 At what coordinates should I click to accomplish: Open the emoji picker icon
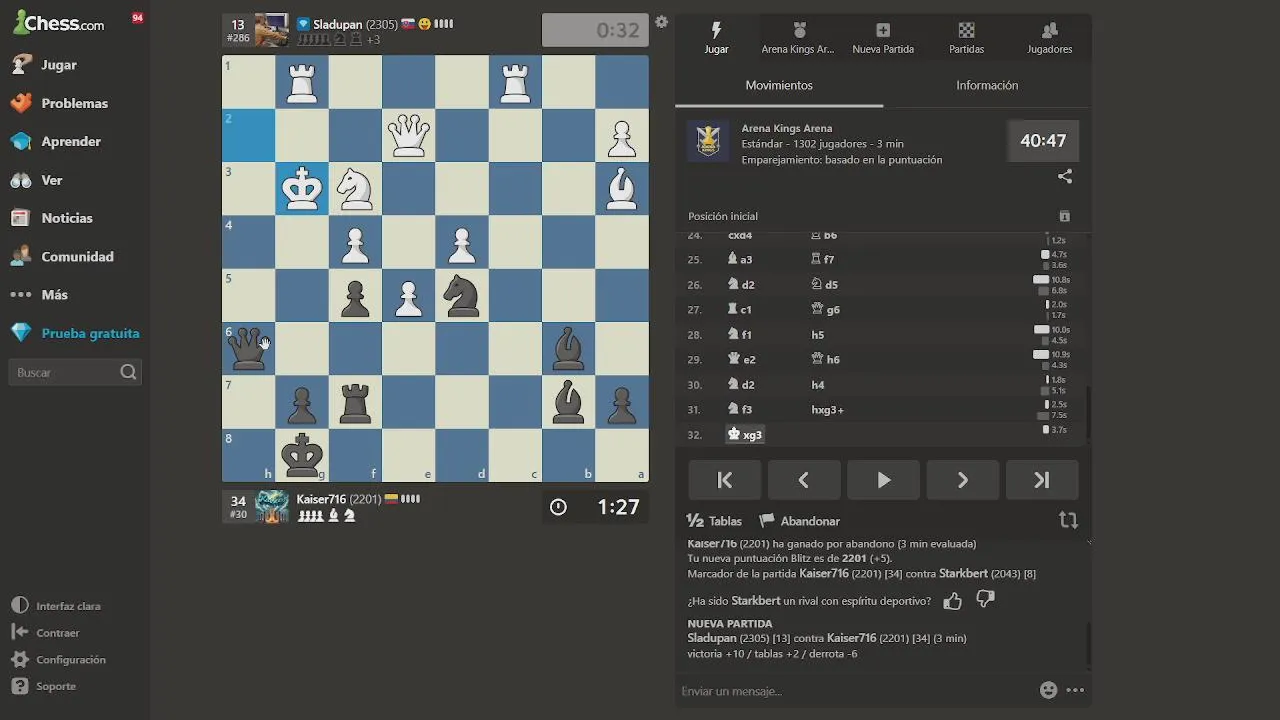tap(1048, 690)
